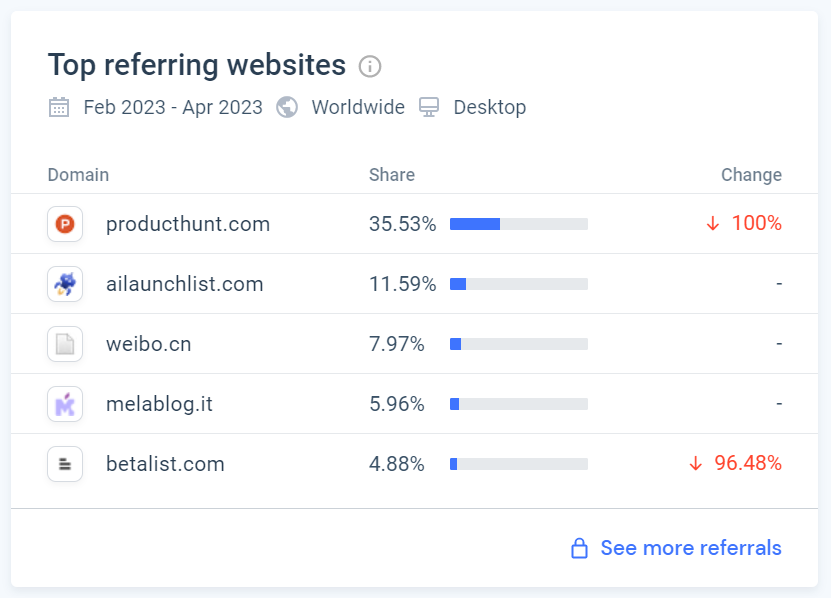Screen dimensions: 831x598
Task: Open the ailaunchlist.com domain link
Action: [184, 284]
